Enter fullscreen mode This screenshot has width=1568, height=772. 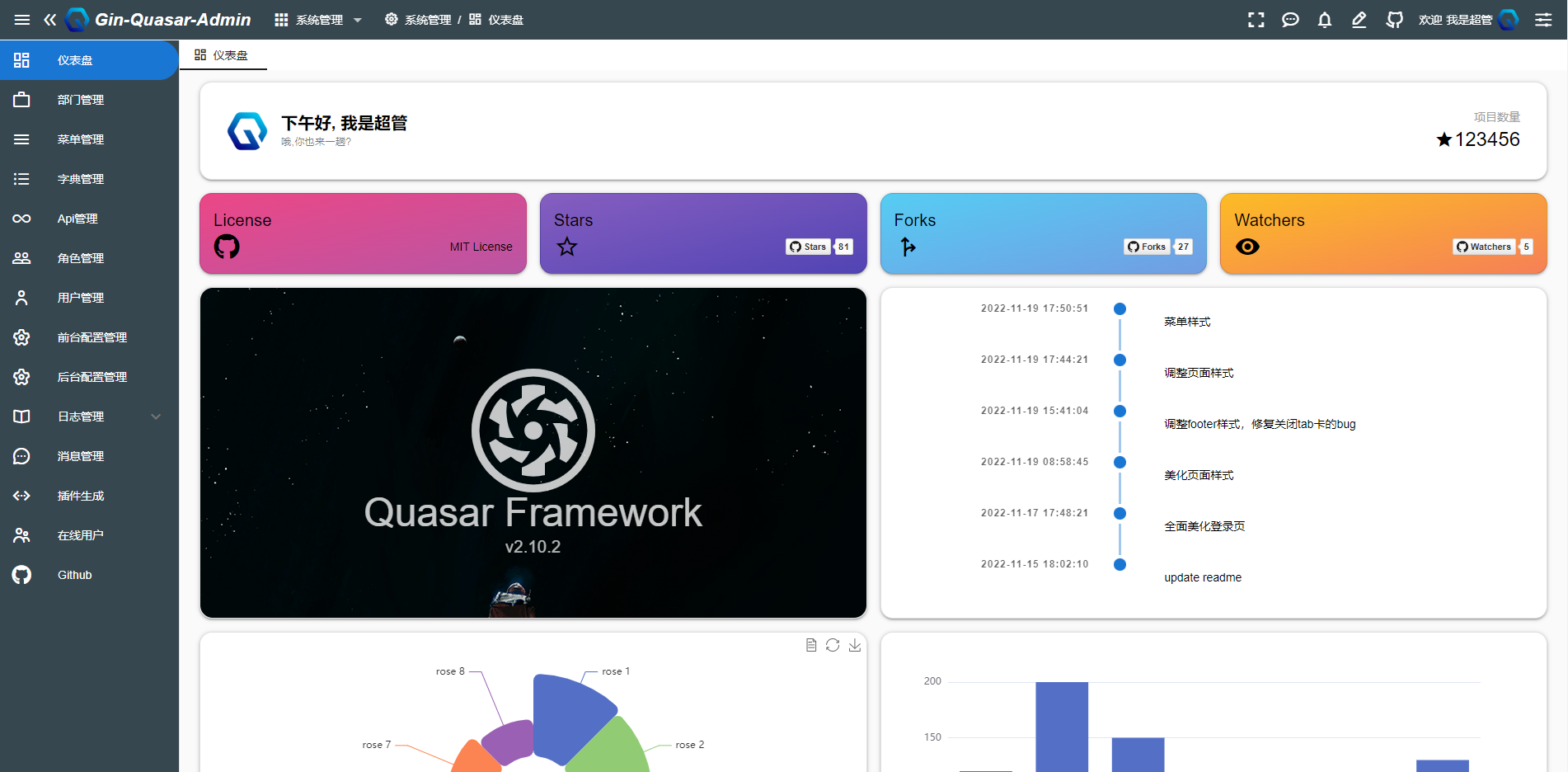(x=1256, y=20)
